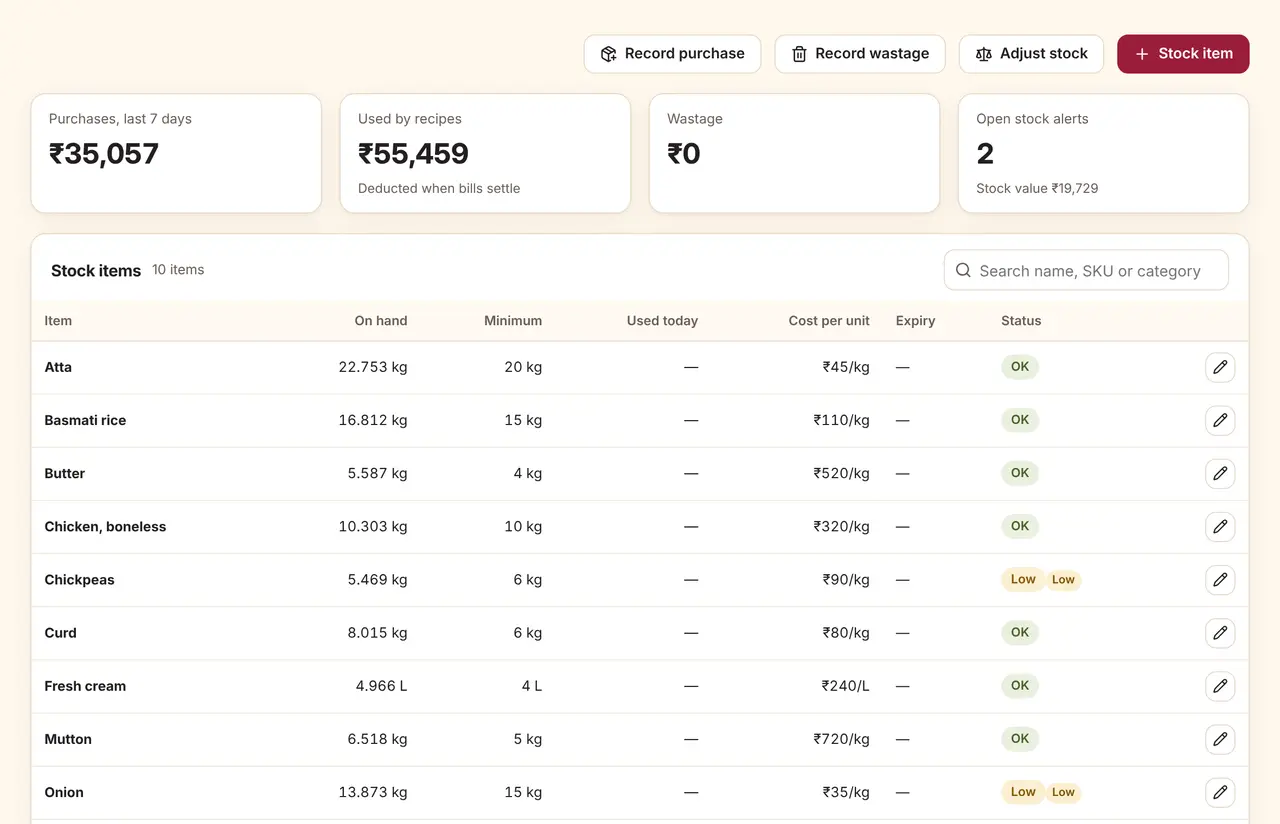
Task: Click the Purchases, last 7 days card
Action: [176, 153]
